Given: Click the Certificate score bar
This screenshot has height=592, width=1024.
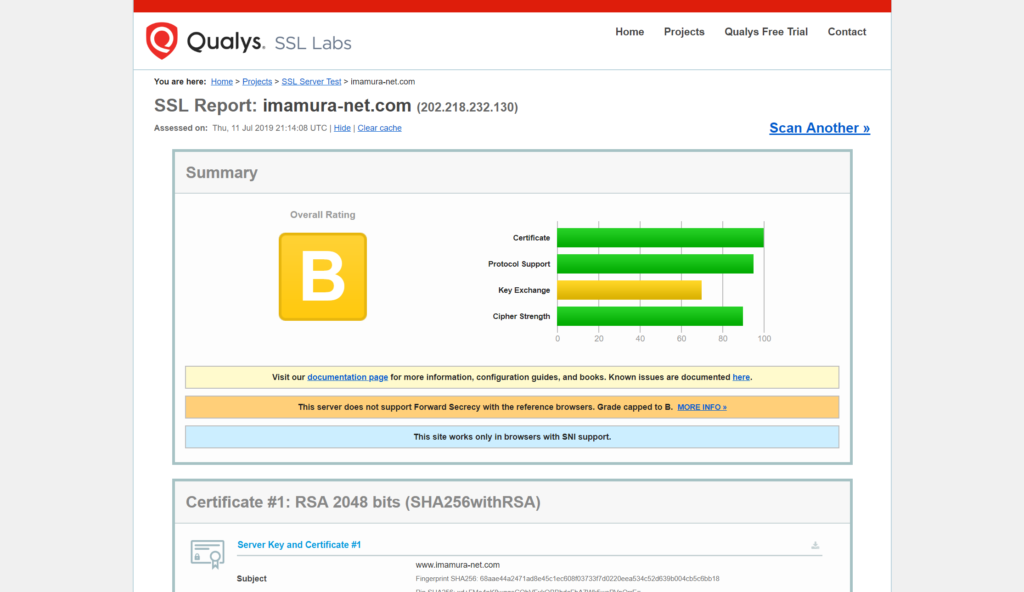Looking at the screenshot, I should click(x=660, y=238).
